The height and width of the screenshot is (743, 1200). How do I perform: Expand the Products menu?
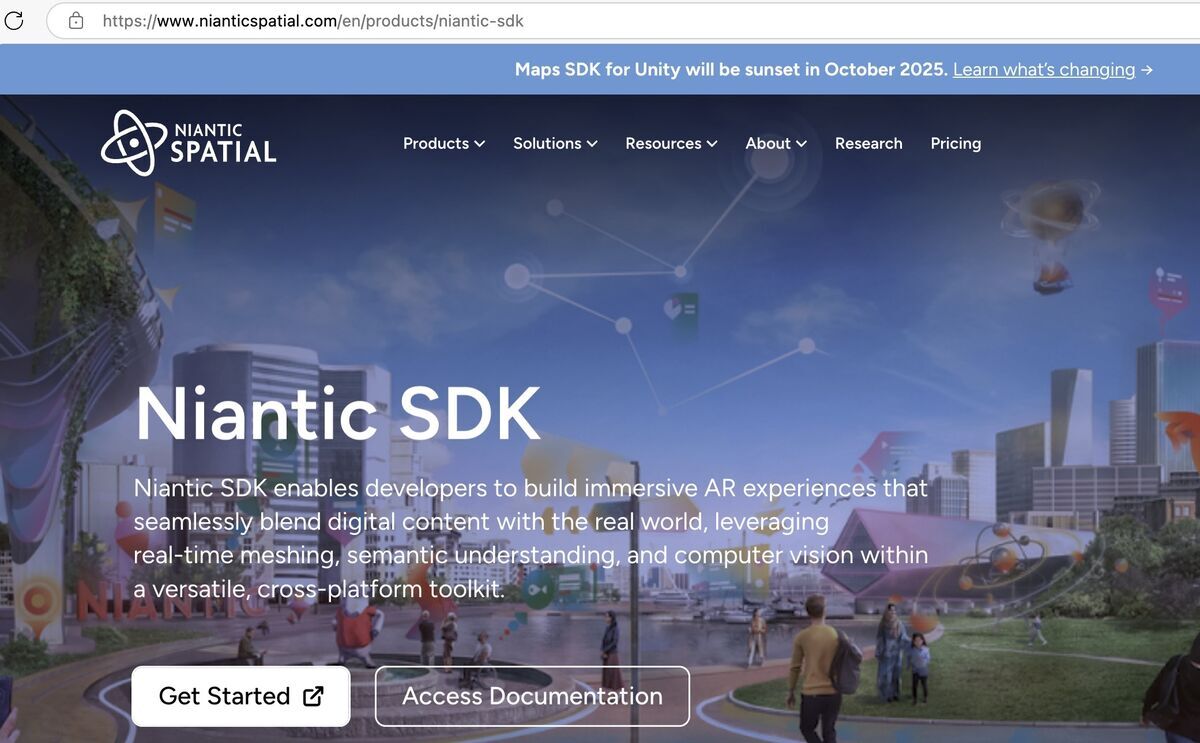click(444, 143)
